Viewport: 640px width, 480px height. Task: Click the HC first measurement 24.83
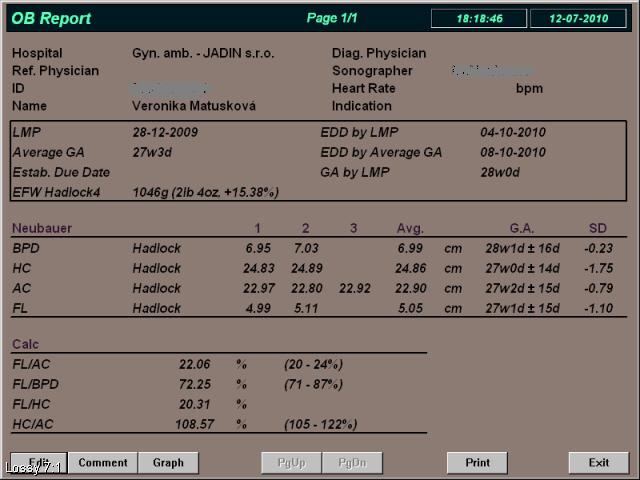click(x=258, y=268)
